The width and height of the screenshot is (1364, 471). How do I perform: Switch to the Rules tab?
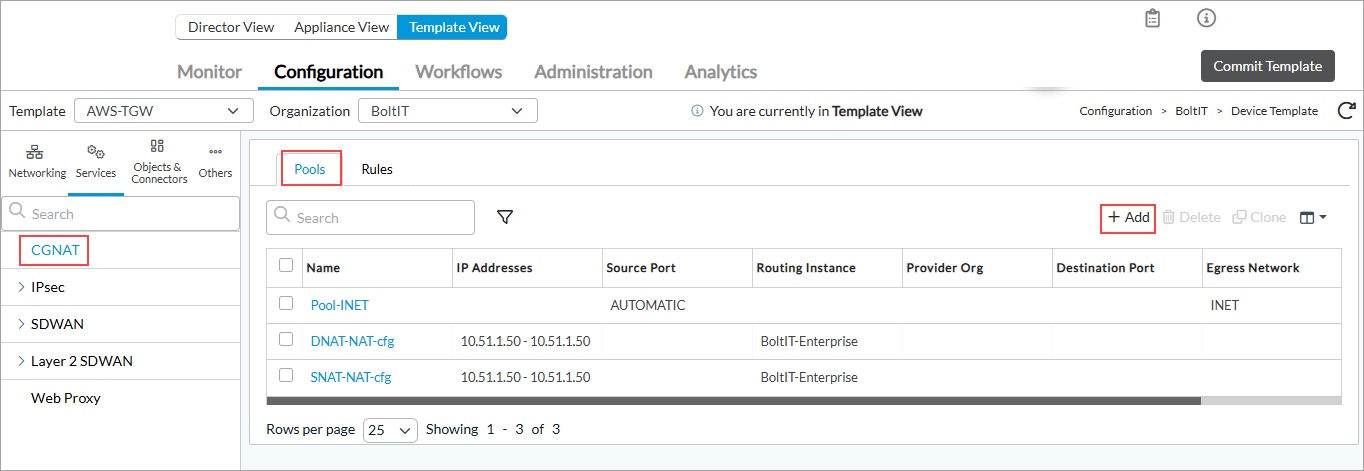point(377,169)
